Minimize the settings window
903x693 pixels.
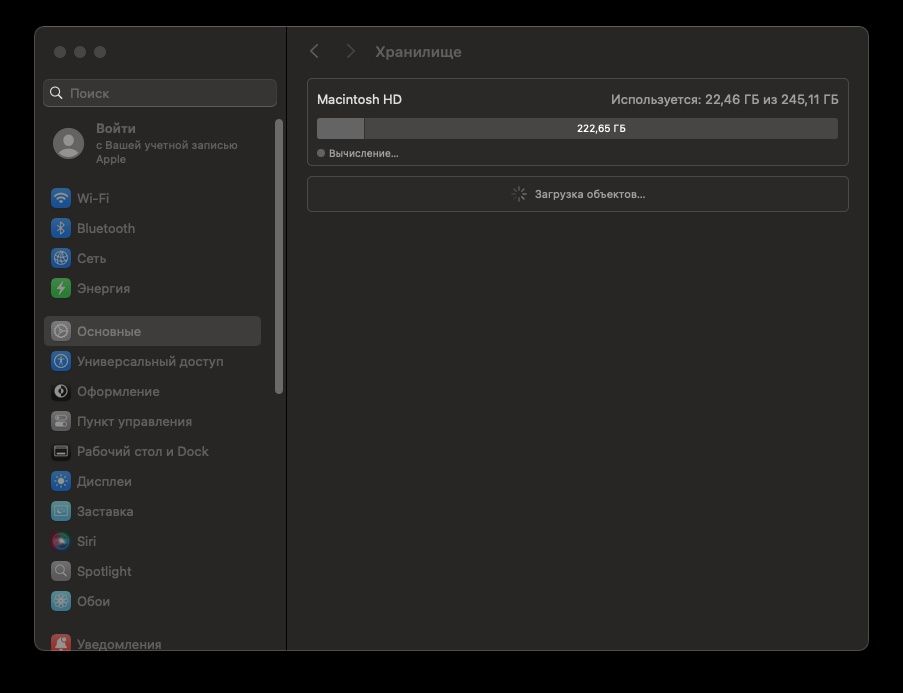(80, 52)
